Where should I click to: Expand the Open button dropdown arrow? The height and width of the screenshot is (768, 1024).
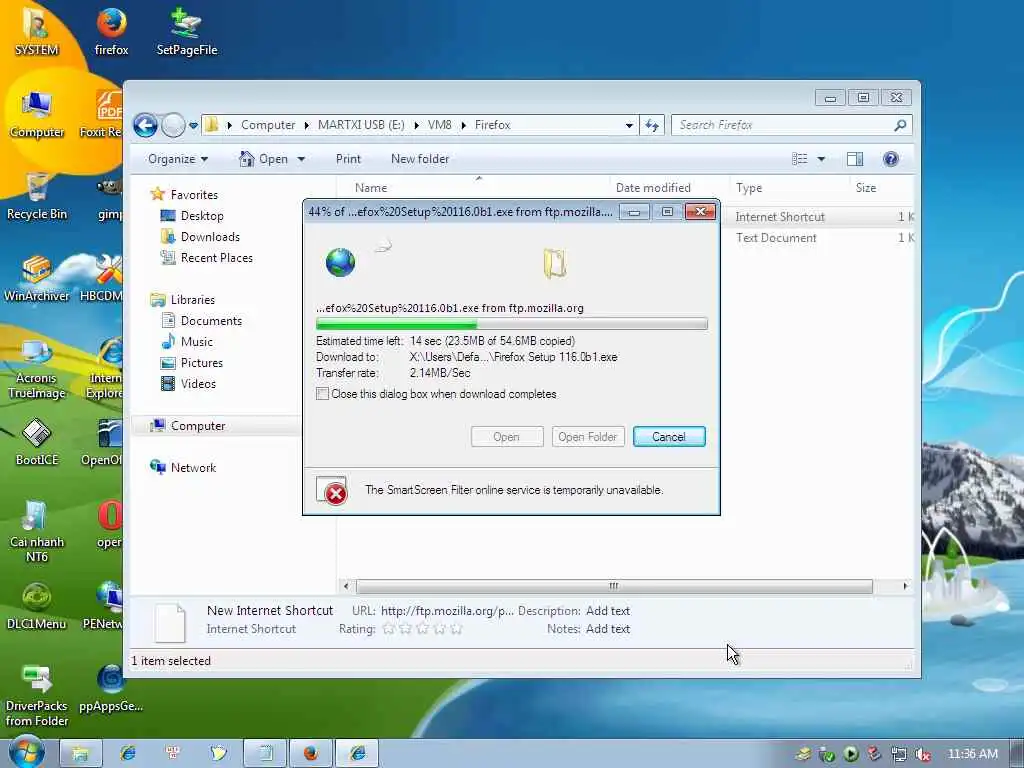pos(301,159)
